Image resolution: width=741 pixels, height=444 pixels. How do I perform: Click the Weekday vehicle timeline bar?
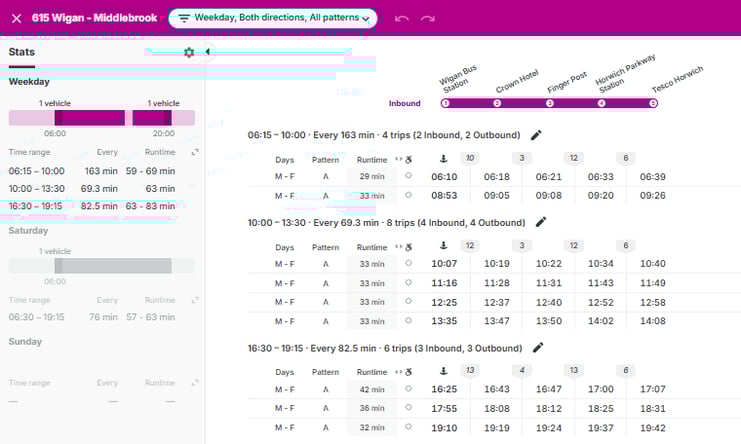click(x=100, y=118)
